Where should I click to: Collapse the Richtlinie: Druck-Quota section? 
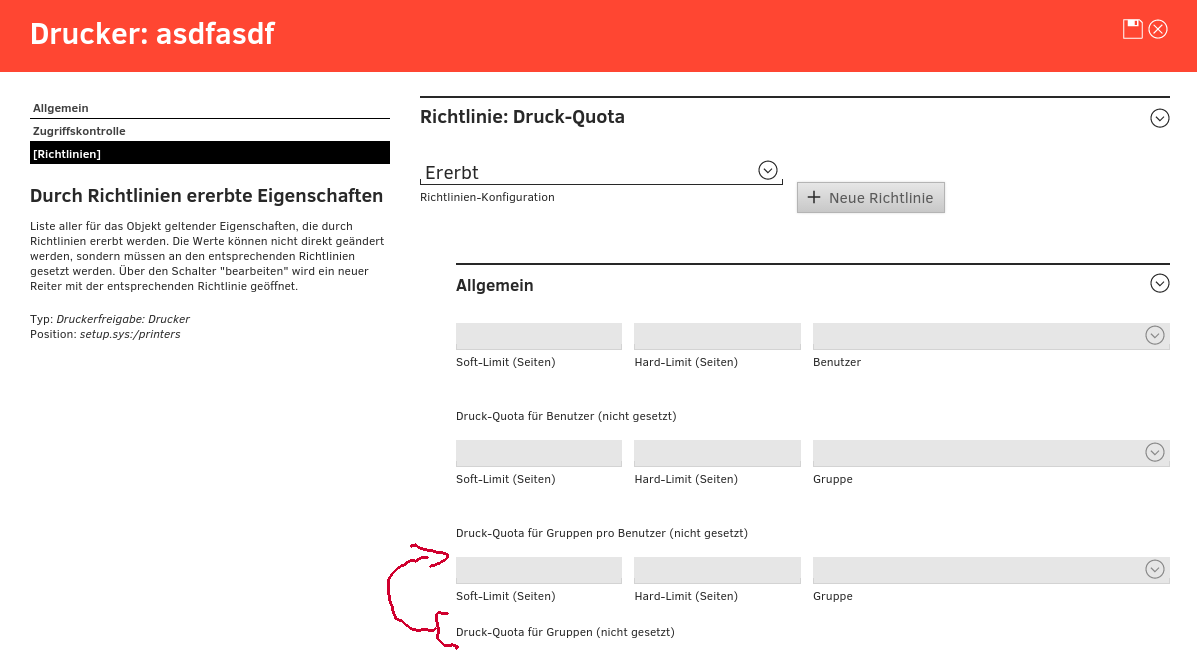pyautogui.click(x=1159, y=118)
